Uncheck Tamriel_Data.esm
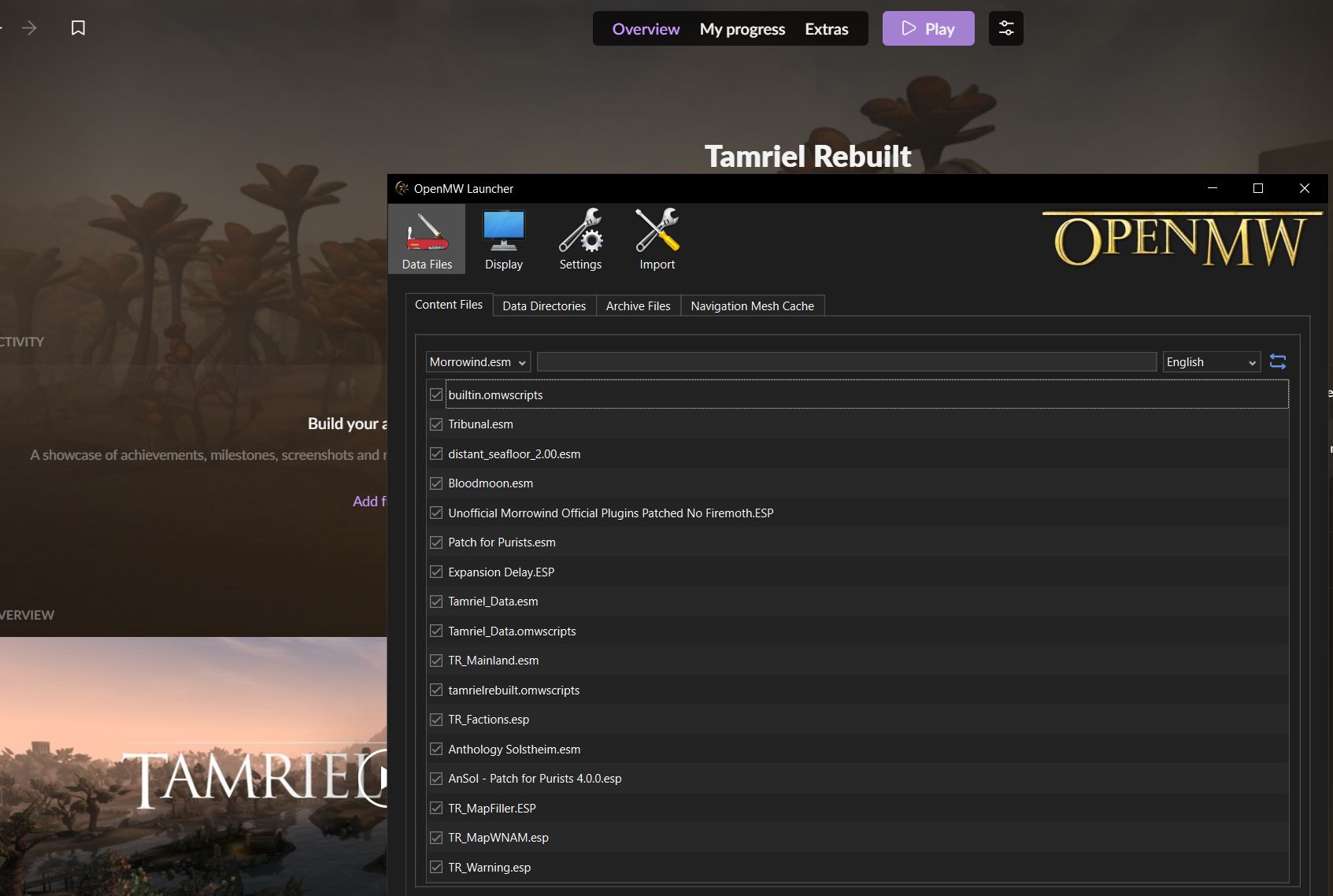1333x896 pixels. click(x=436, y=602)
